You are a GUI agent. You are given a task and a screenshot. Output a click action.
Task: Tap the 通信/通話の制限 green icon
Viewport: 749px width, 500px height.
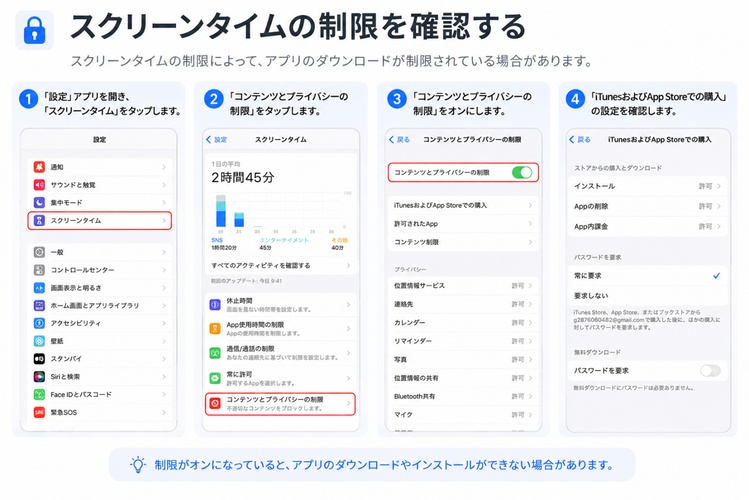(215, 353)
